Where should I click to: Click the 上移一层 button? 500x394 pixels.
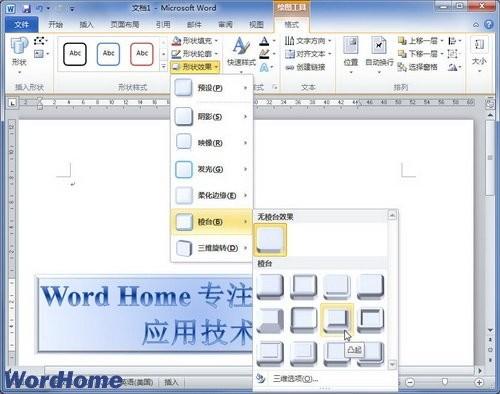pos(420,41)
